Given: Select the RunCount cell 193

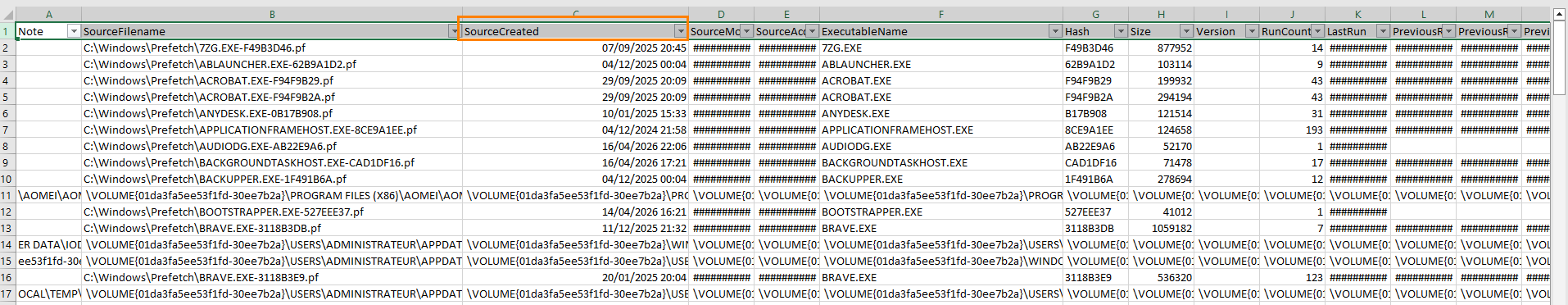Looking at the screenshot, I should [x=1293, y=130].
